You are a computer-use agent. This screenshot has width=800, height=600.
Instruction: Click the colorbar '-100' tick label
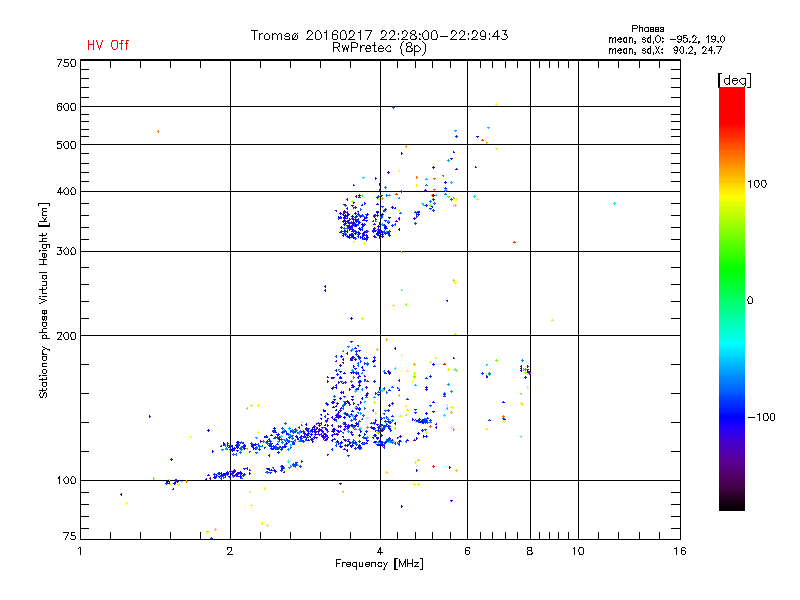pos(762,417)
